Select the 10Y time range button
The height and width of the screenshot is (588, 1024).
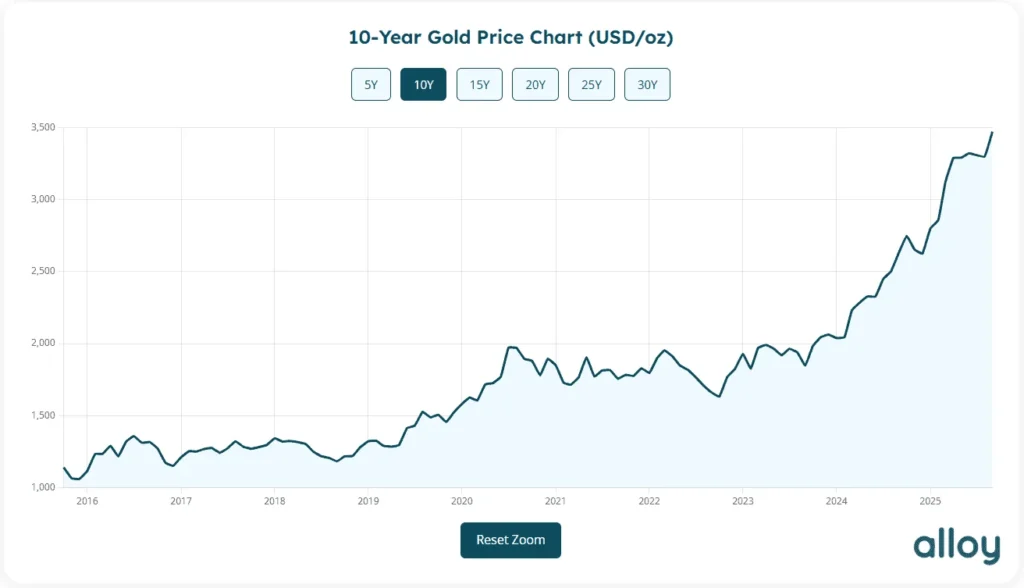point(423,85)
